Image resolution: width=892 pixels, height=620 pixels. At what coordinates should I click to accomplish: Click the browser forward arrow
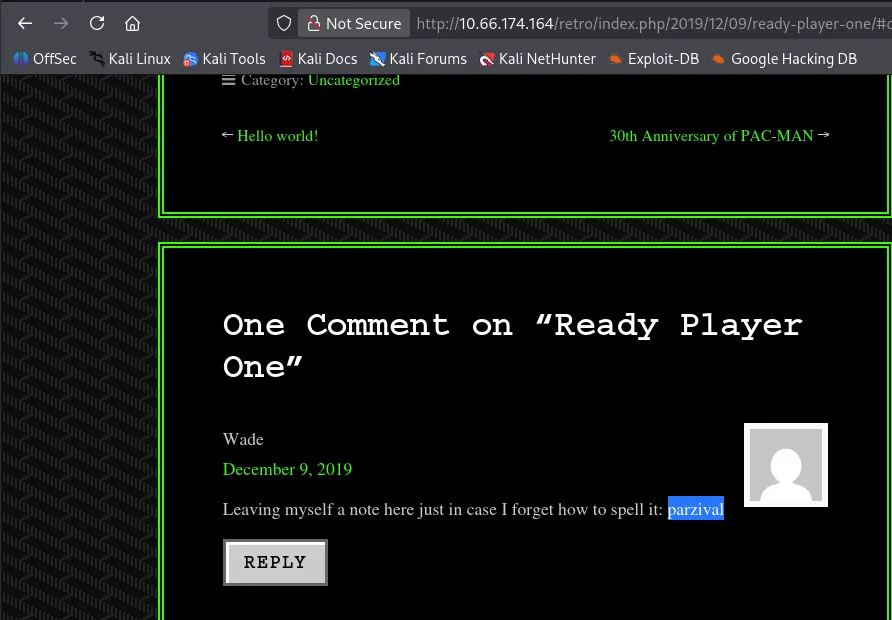tap(61, 23)
